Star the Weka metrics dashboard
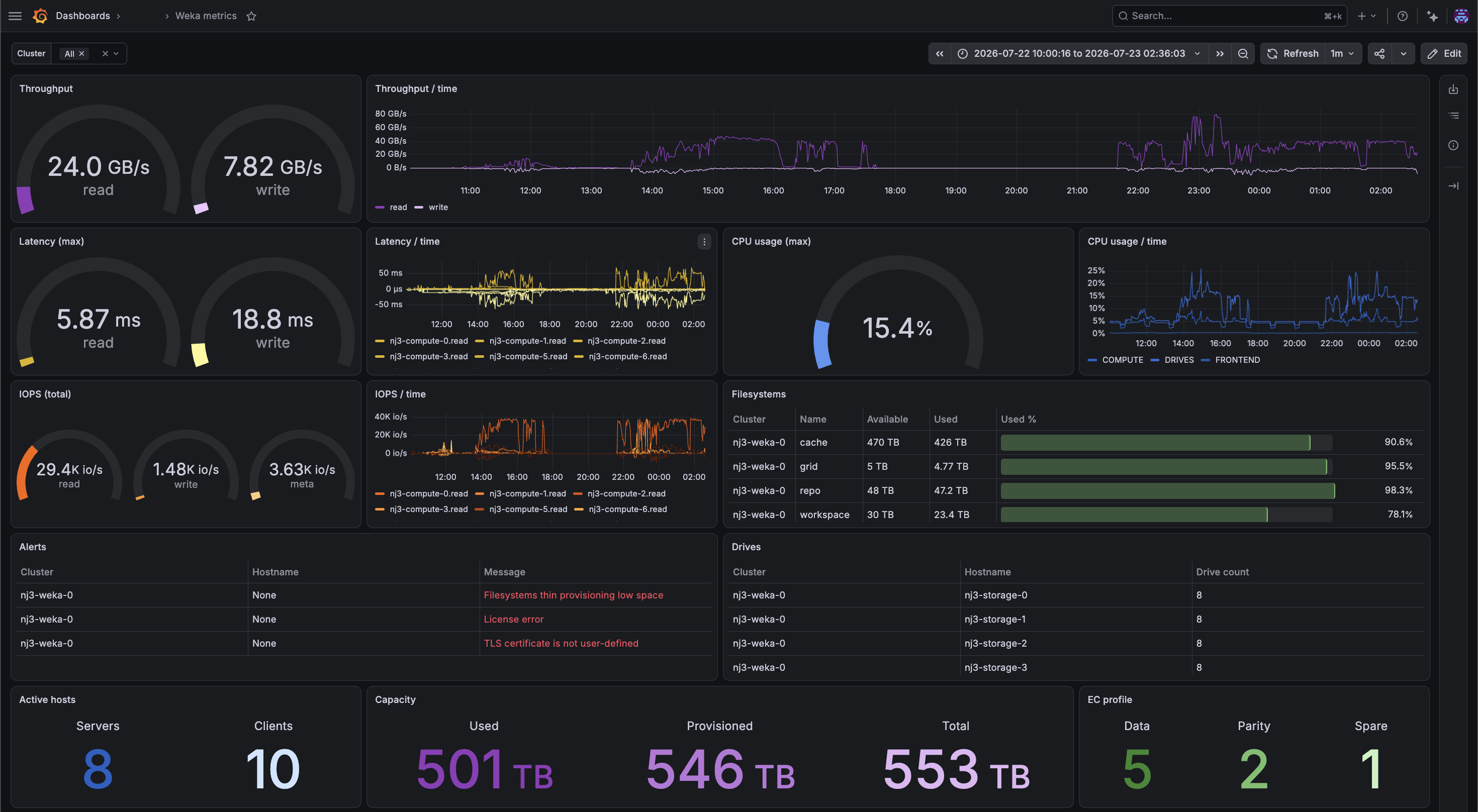This screenshot has height=812, width=1478. click(251, 16)
